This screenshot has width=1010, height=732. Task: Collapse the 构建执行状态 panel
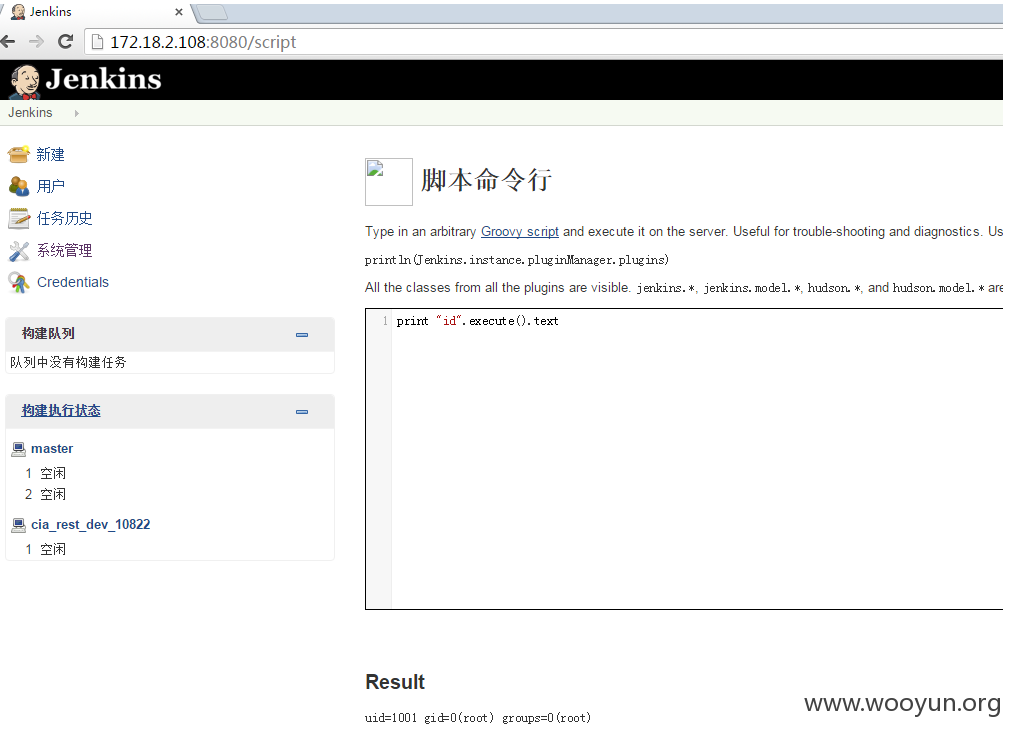point(301,412)
